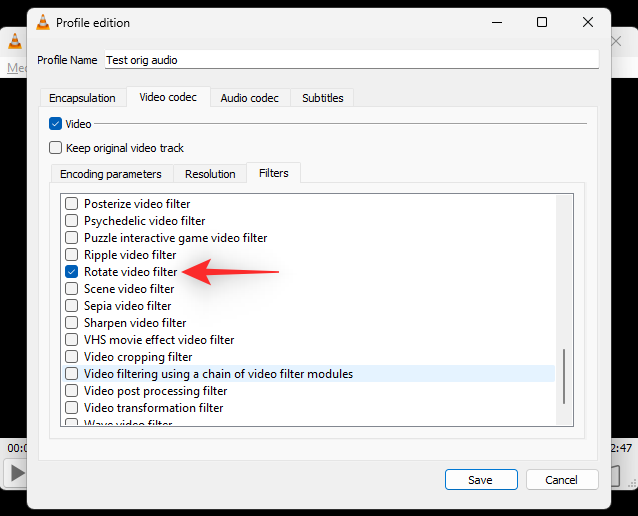Minimize the Profile edition window

(x=497, y=22)
